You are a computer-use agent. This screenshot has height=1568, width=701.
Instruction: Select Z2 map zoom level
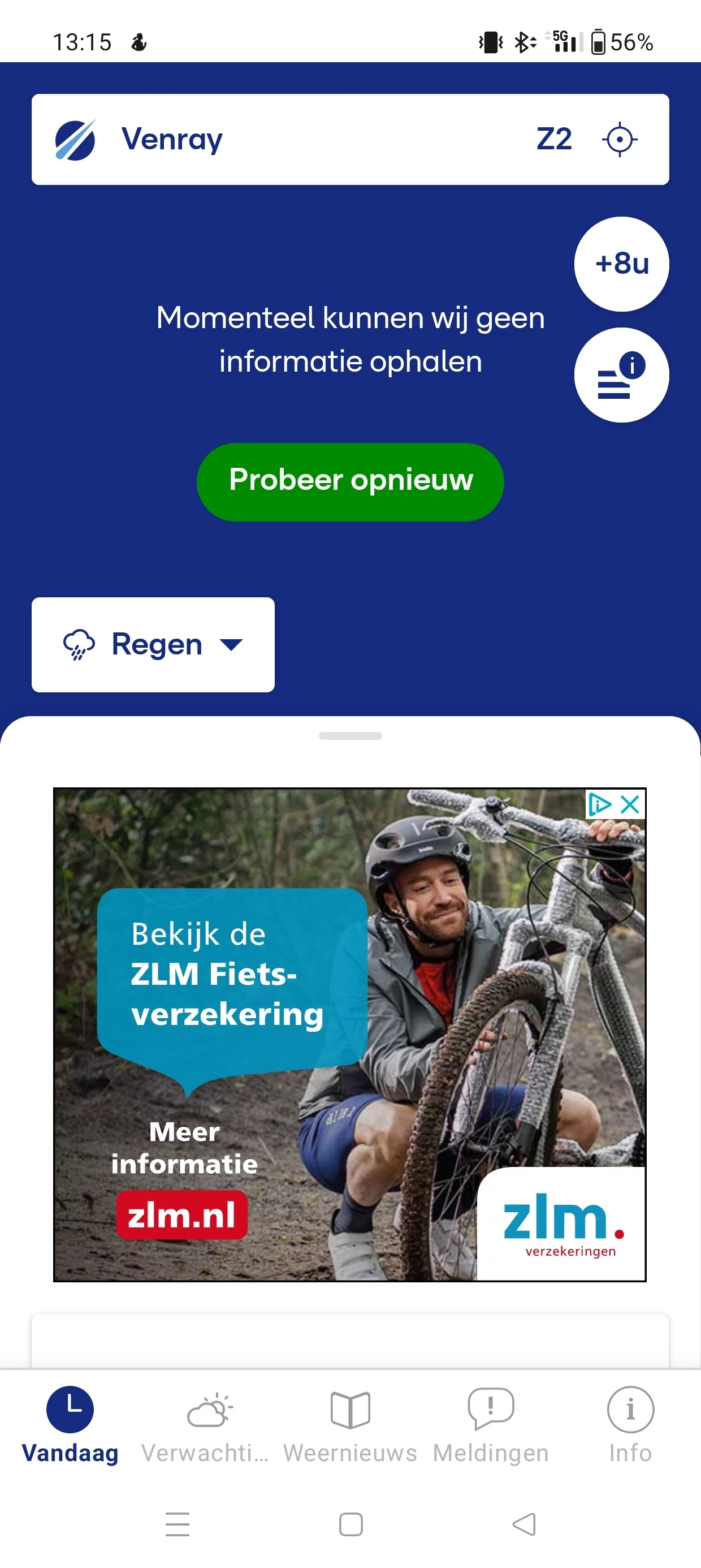pyautogui.click(x=554, y=139)
